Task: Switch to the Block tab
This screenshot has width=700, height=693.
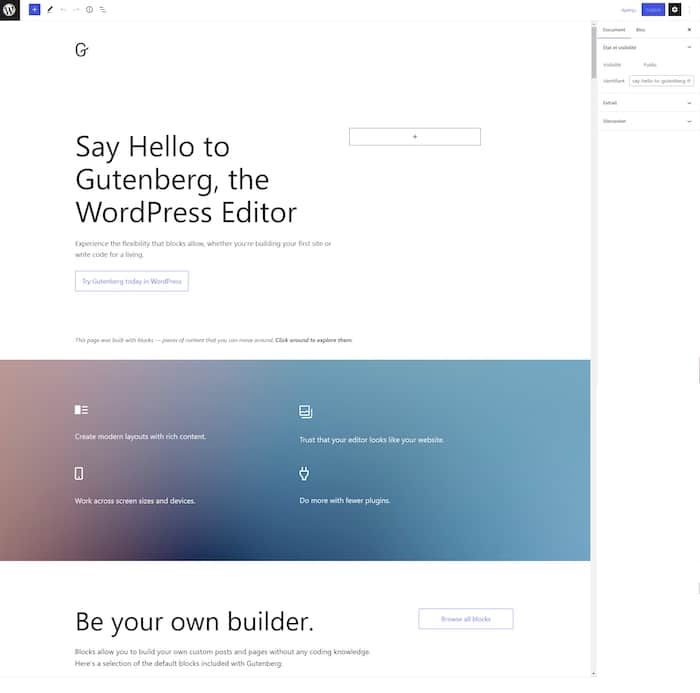Action: (641, 30)
